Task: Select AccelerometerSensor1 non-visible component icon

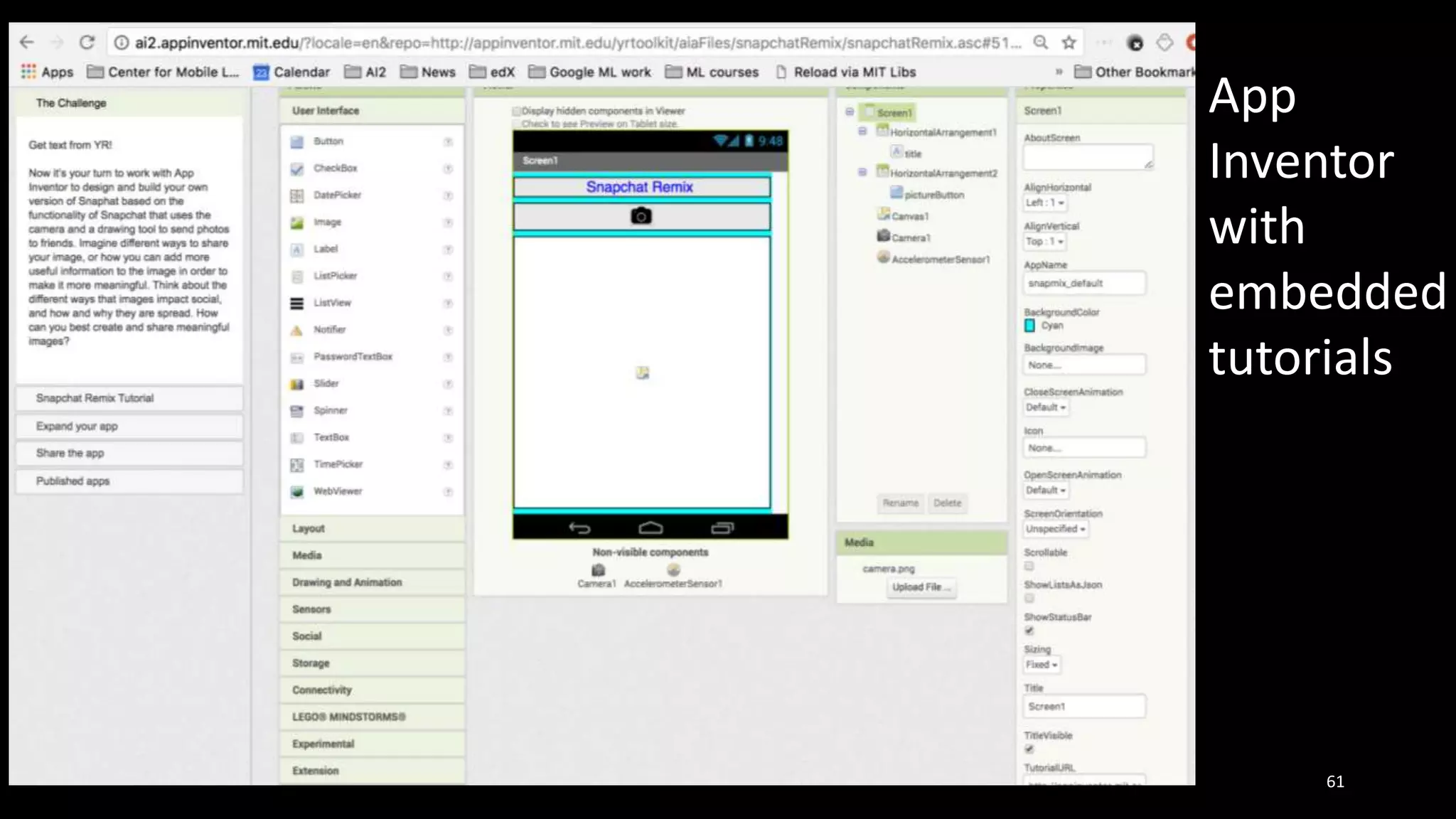Action: pyautogui.click(x=673, y=570)
